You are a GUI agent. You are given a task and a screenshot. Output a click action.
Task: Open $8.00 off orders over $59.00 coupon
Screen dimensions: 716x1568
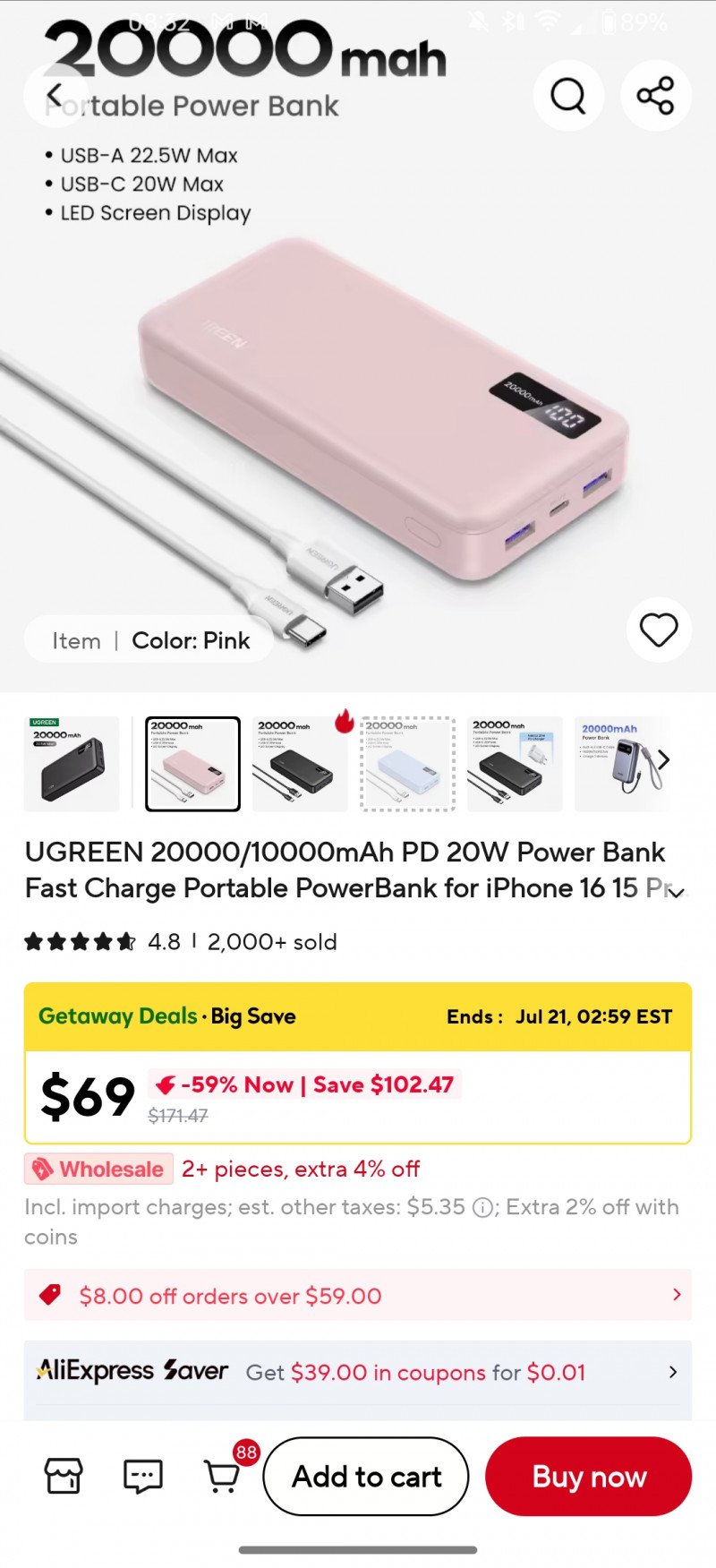pos(358,1295)
